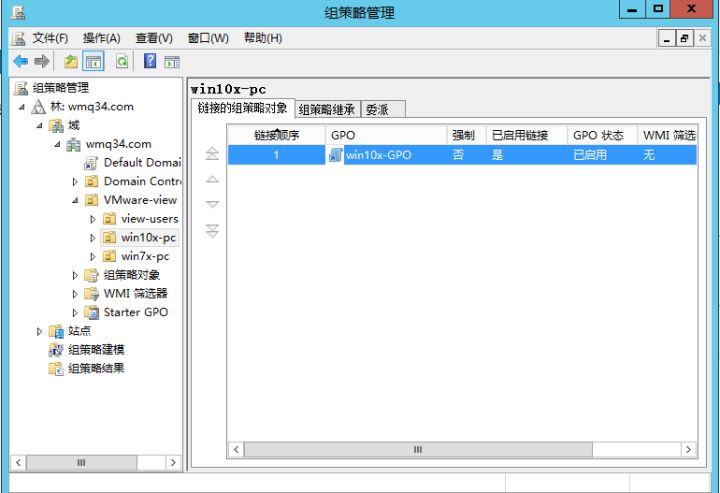Expand the WMI 筛选器 node
Image resolution: width=720 pixels, height=493 pixels.
[x=75, y=294]
